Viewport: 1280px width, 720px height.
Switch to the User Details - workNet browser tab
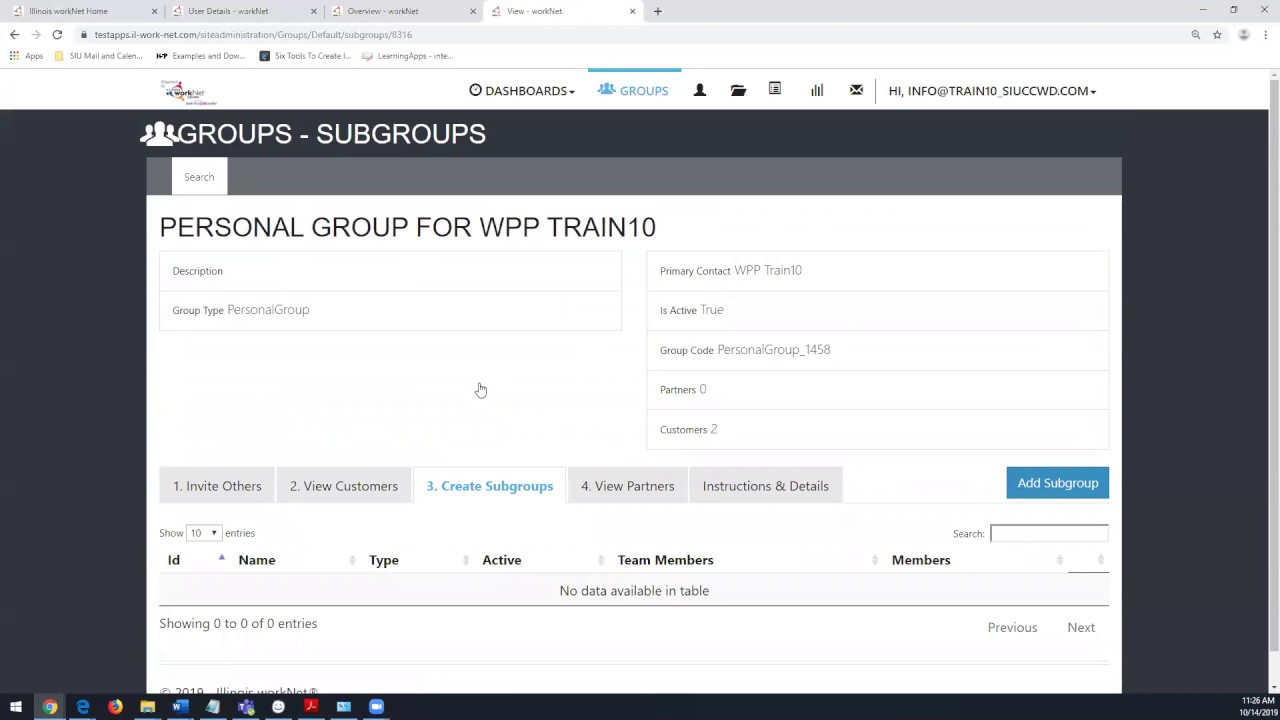244,11
